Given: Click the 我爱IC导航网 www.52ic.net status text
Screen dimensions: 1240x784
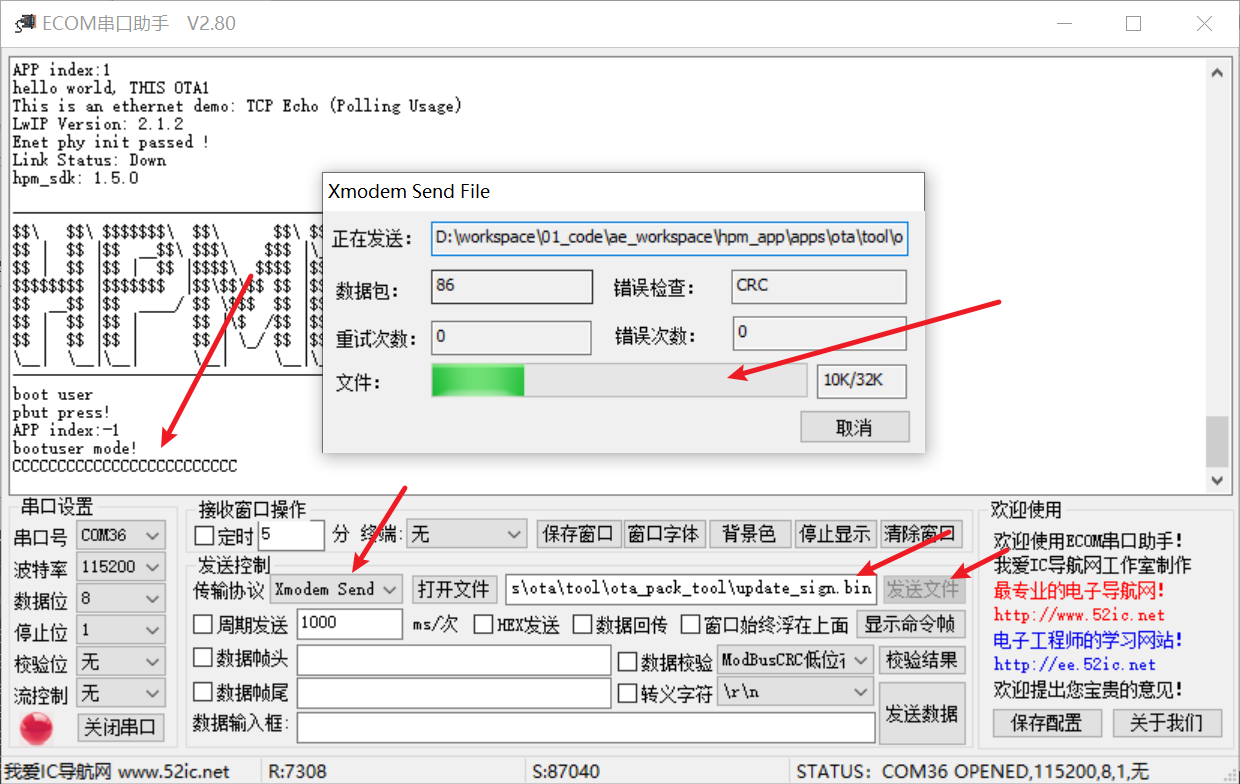Looking at the screenshot, I should click(x=117, y=771).
